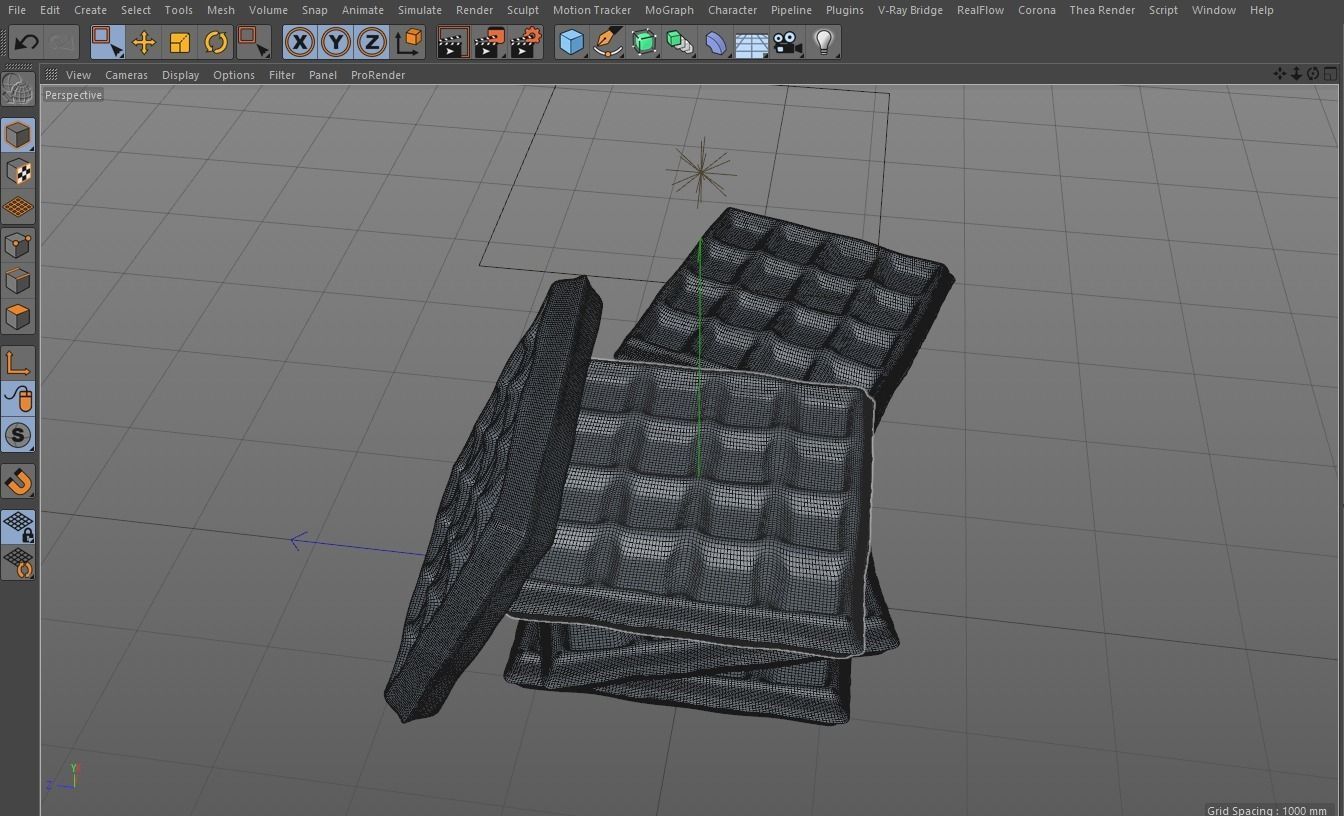The width and height of the screenshot is (1344, 816).
Task: Click the viewport rotate-camera navigation icon
Action: (1312, 74)
